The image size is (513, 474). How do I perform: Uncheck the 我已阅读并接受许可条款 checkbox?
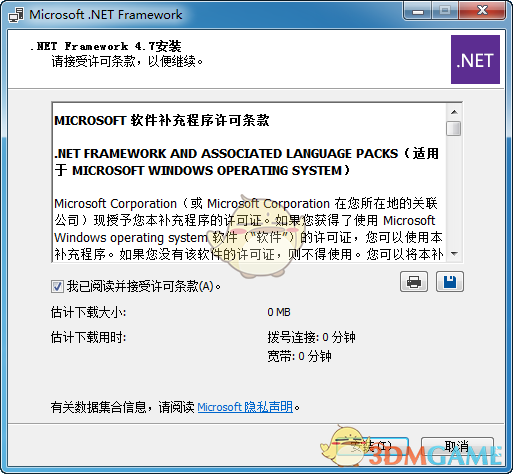[57, 286]
